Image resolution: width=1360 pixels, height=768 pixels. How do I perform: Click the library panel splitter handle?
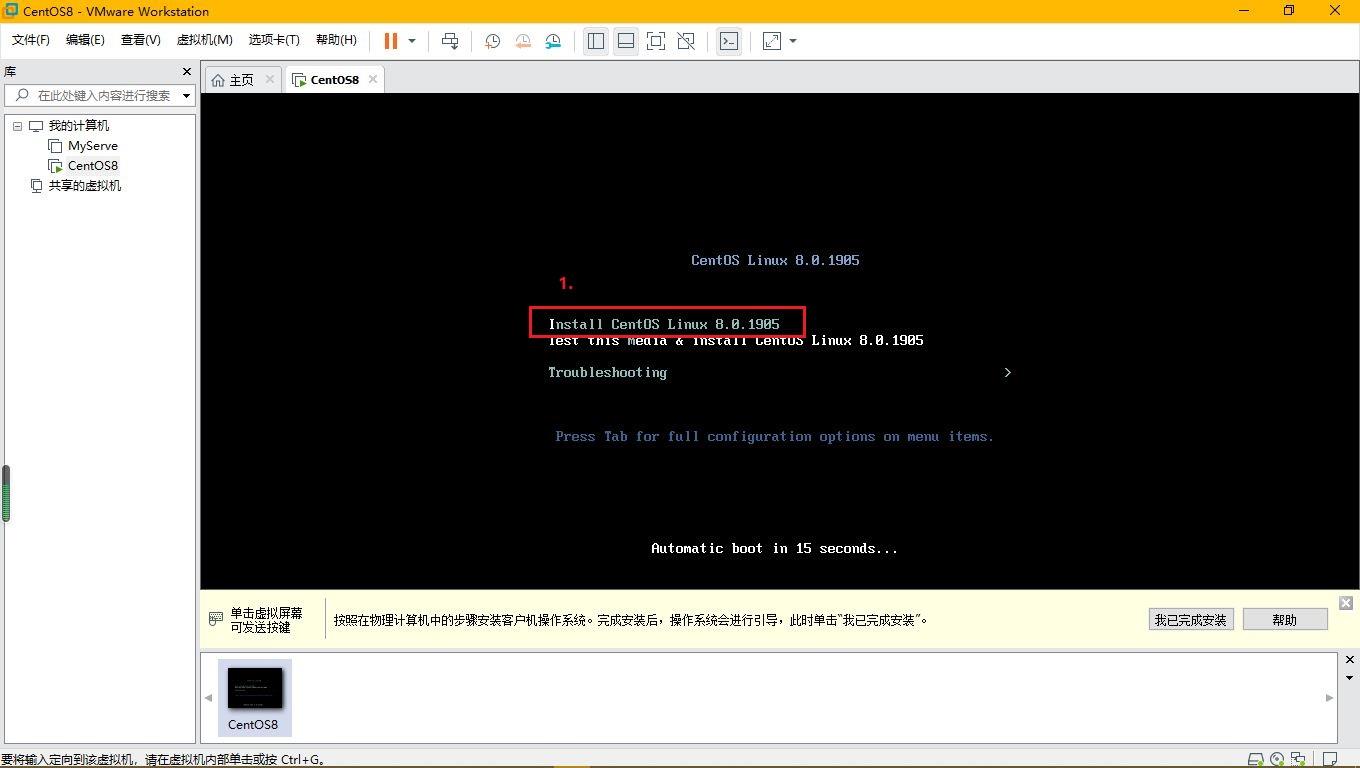click(5, 494)
